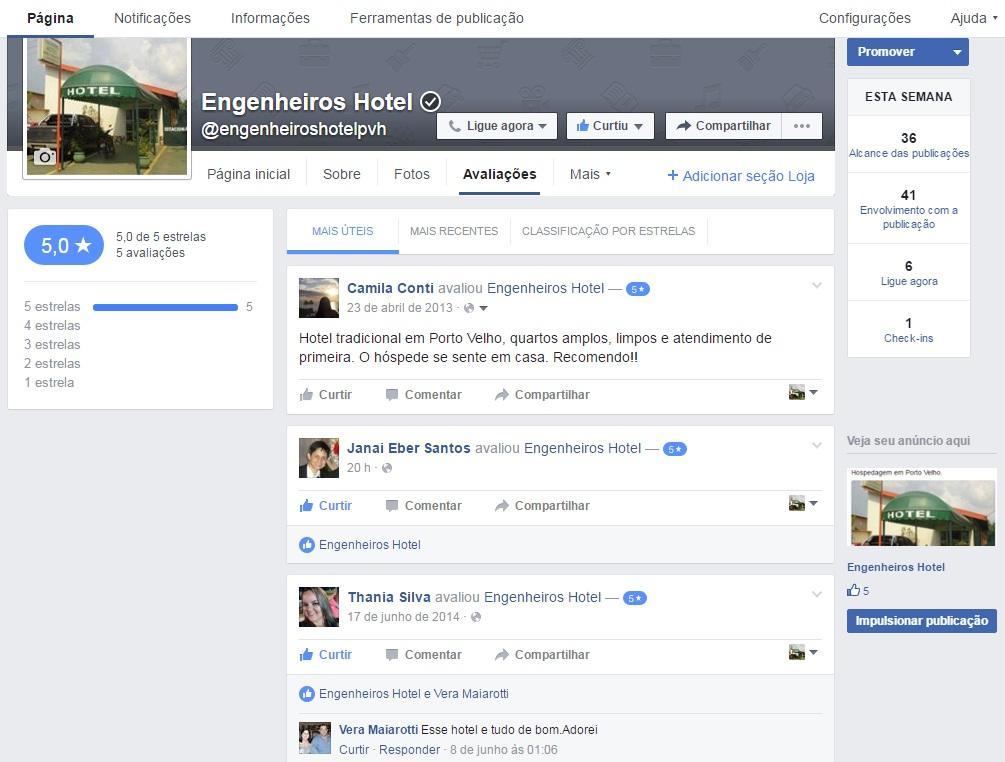
Task: Switch to the Notificações tab
Action: [153, 18]
